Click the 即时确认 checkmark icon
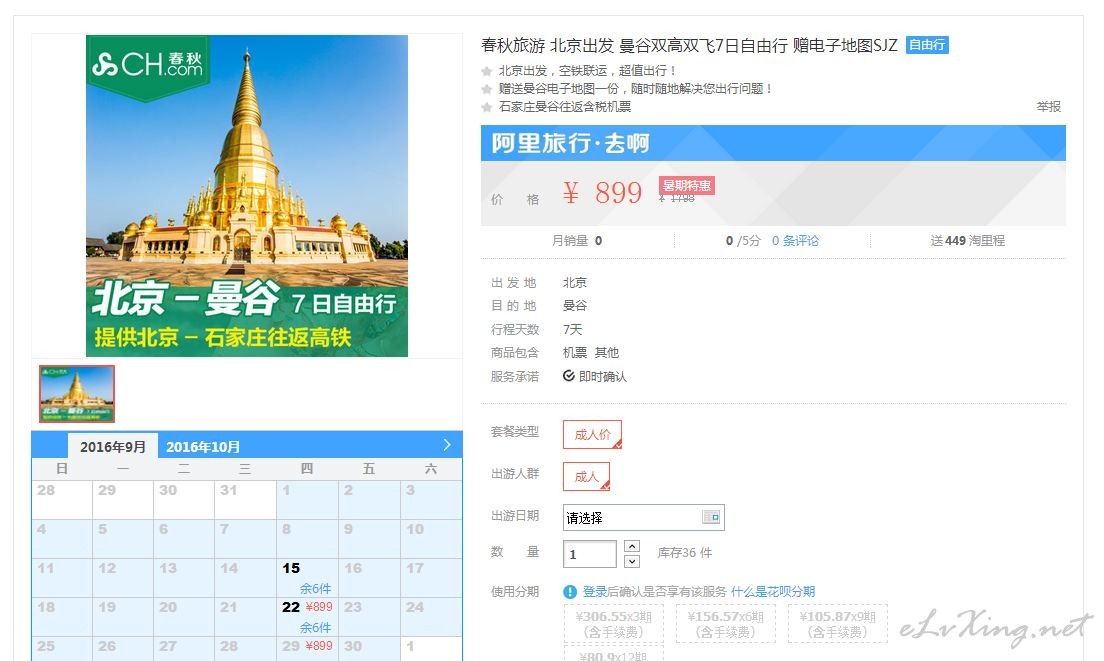Screen dimensions: 1104x661 pyautogui.click(x=569, y=376)
